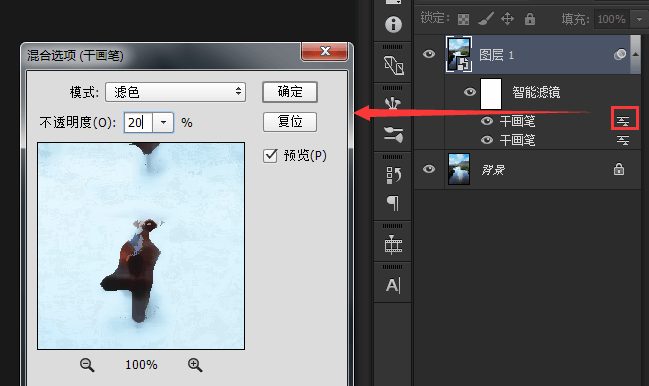Open the 填充 fill dropdown arrow

point(639,19)
